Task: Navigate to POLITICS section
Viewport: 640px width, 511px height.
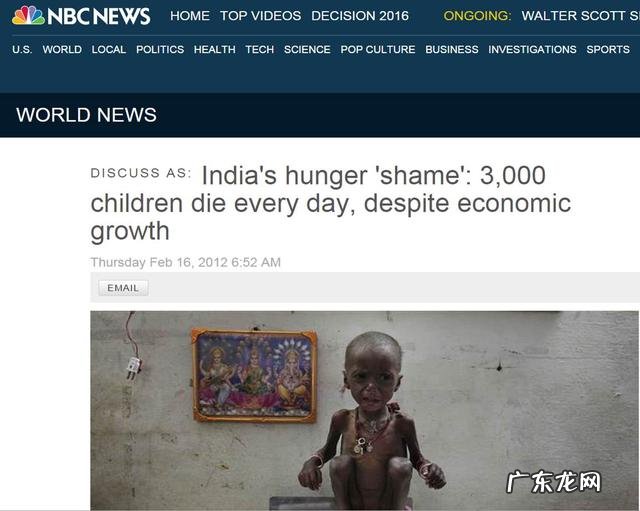Action: pos(160,49)
